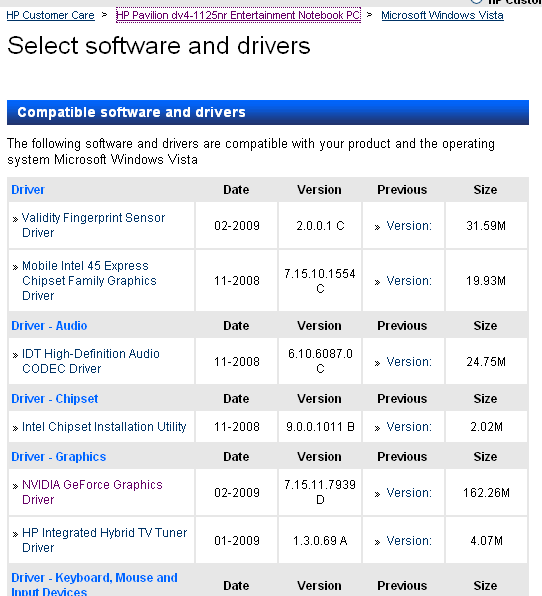
Task: Click the arrow bullet in the 162.26M row's Previous cell
Action: pyautogui.click(x=377, y=495)
